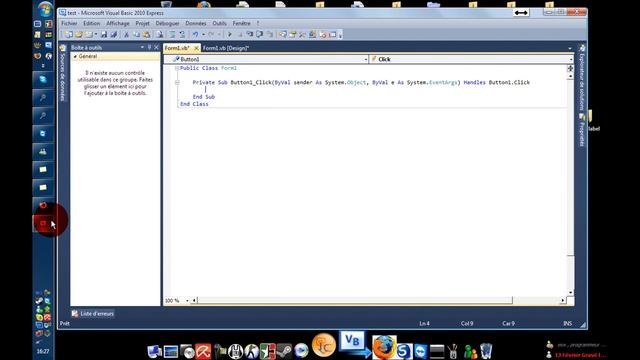Click the Save All toolbar icon
Viewport: 640px width, 360px height.
[x=114, y=35]
